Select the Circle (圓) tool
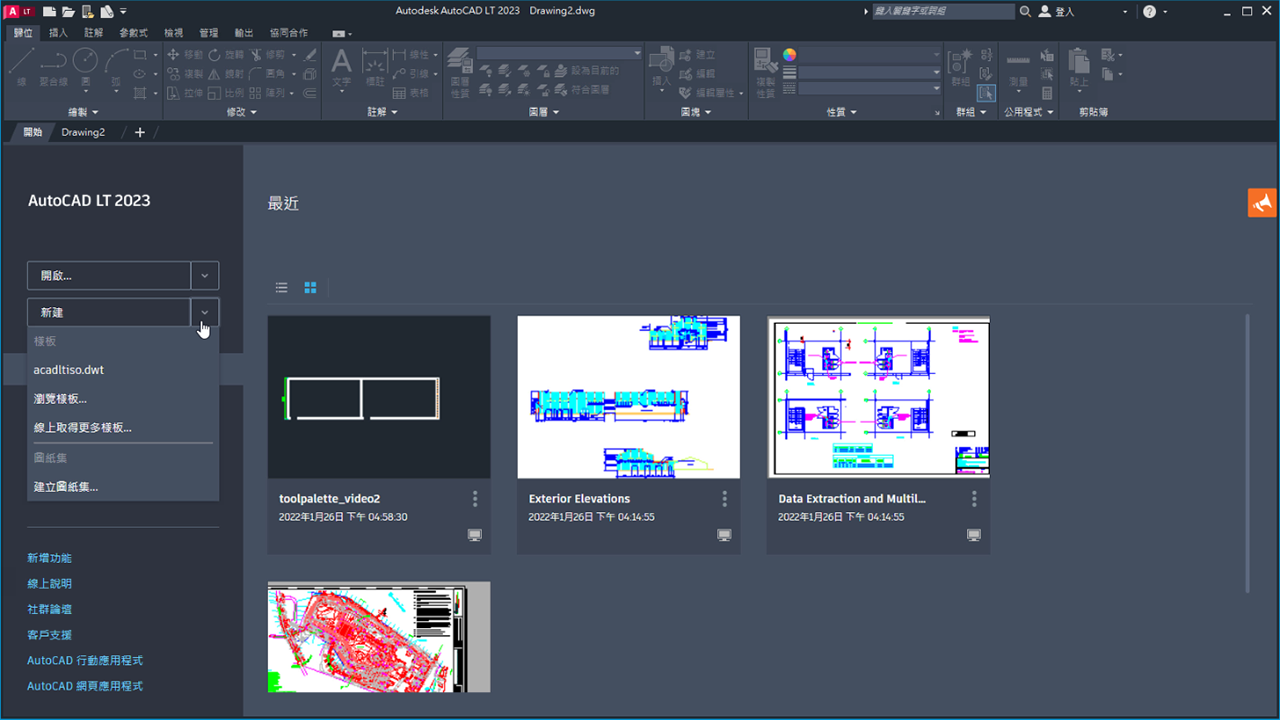This screenshot has height=720, width=1280. coord(85,66)
